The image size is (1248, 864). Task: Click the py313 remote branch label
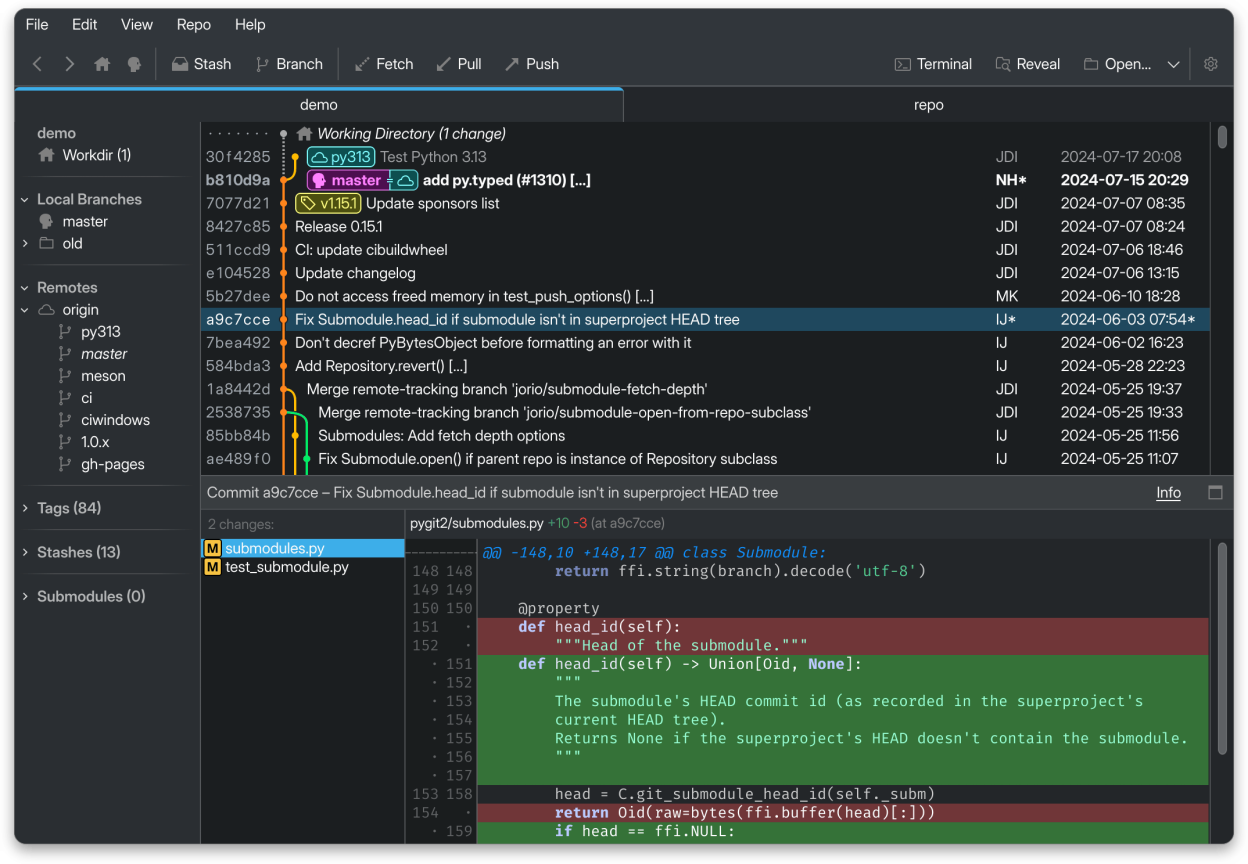coord(340,157)
